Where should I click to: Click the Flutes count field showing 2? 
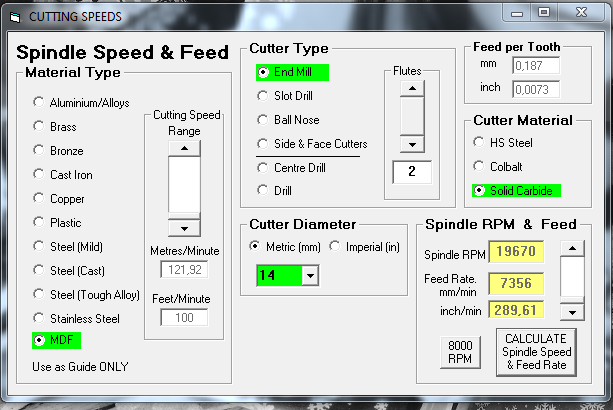411,171
